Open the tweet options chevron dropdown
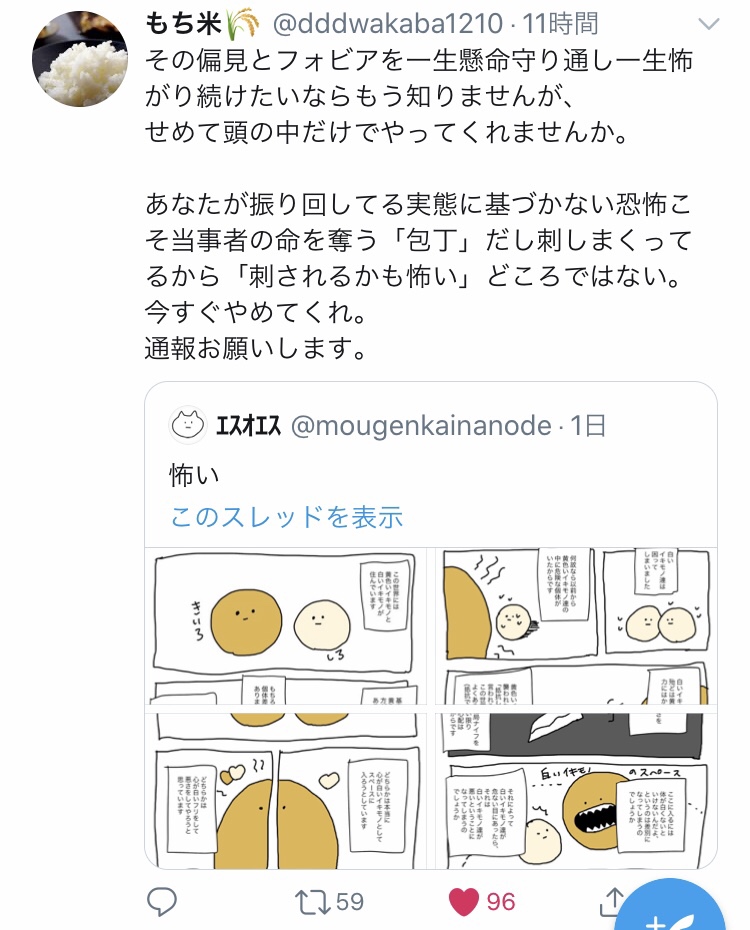 pyautogui.click(x=708, y=24)
